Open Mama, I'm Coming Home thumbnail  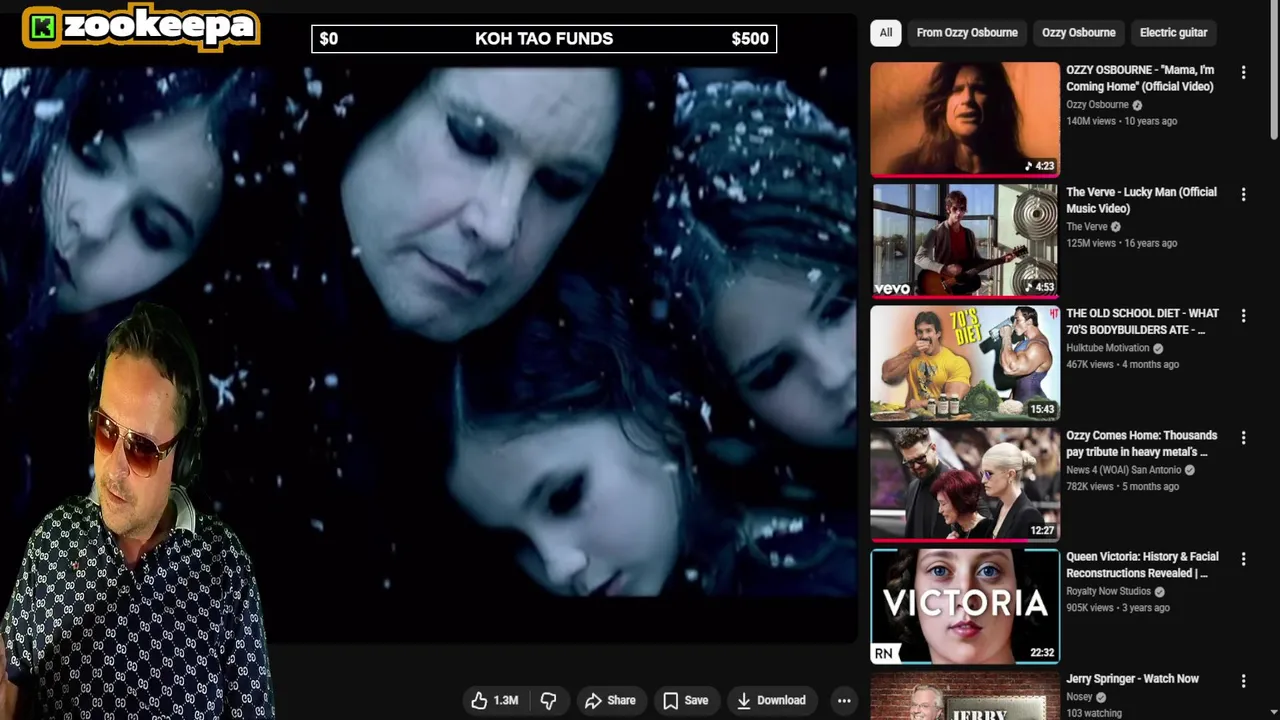coord(965,120)
